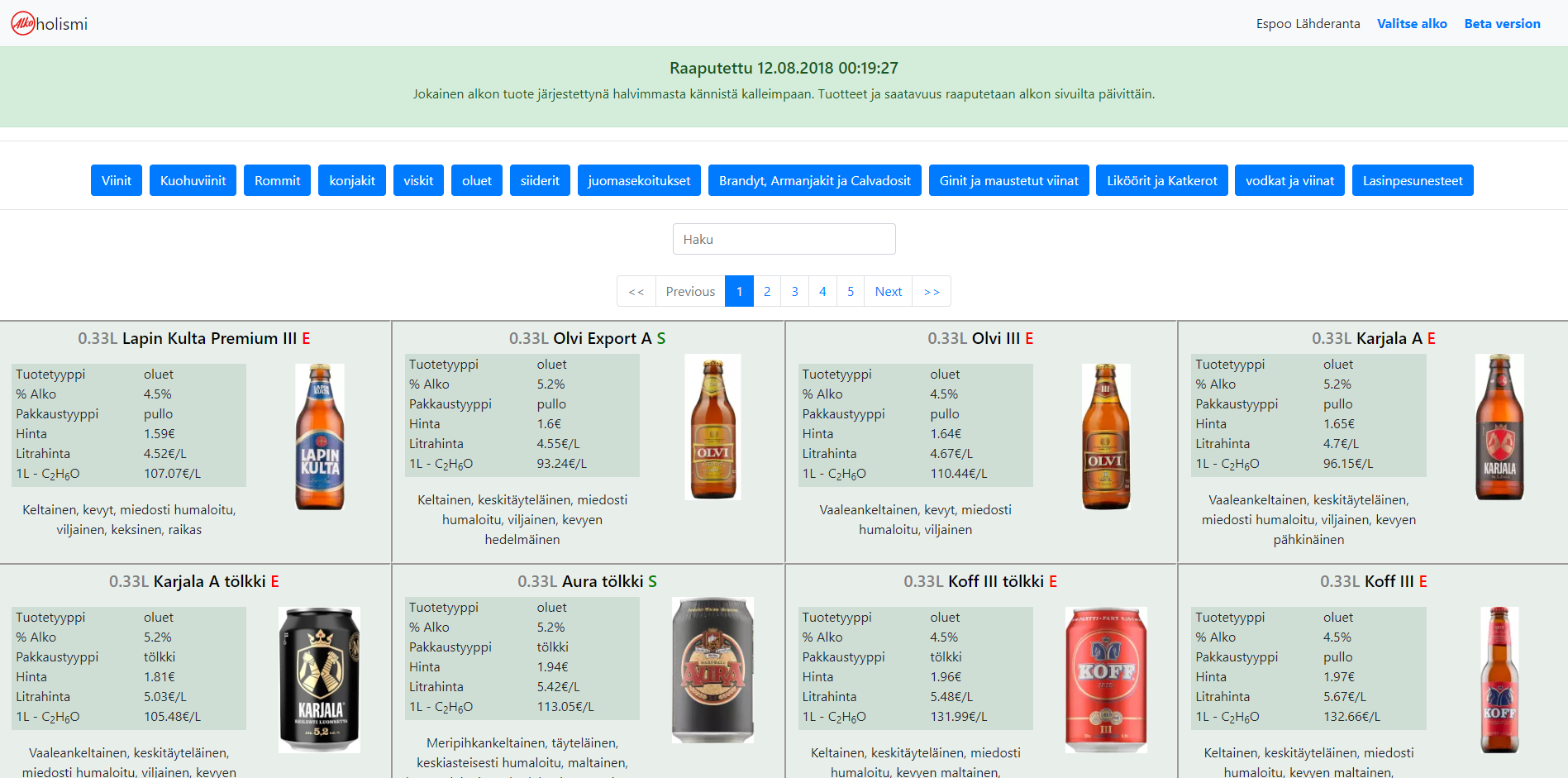Show Liköörit ja Katkerot products

pos(1161,180)
